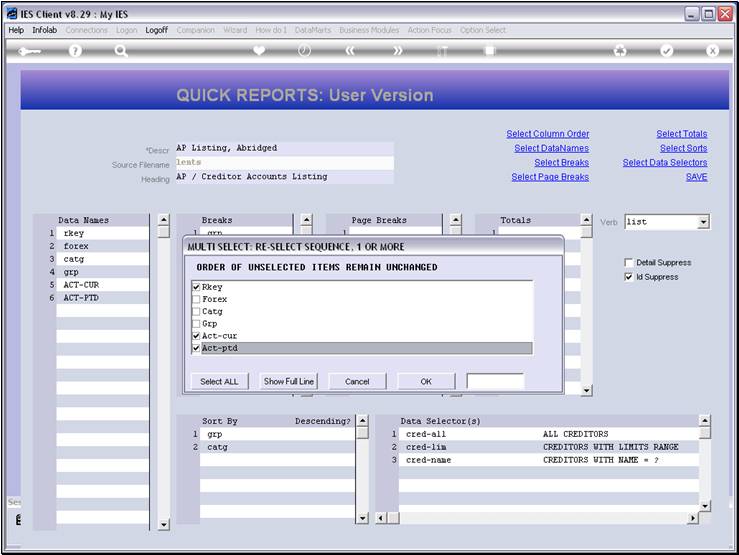This screenshot has width=739, height=555.
Task: Click the IES Client title bar icon
Action: (x=12, y=14)
